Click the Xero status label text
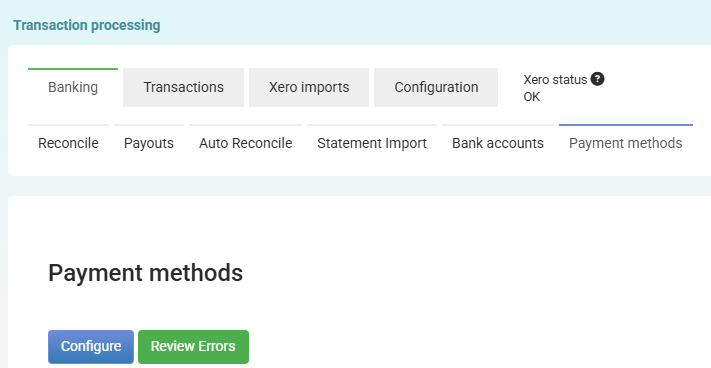This screenshot has width=711, height=368. 555,80
